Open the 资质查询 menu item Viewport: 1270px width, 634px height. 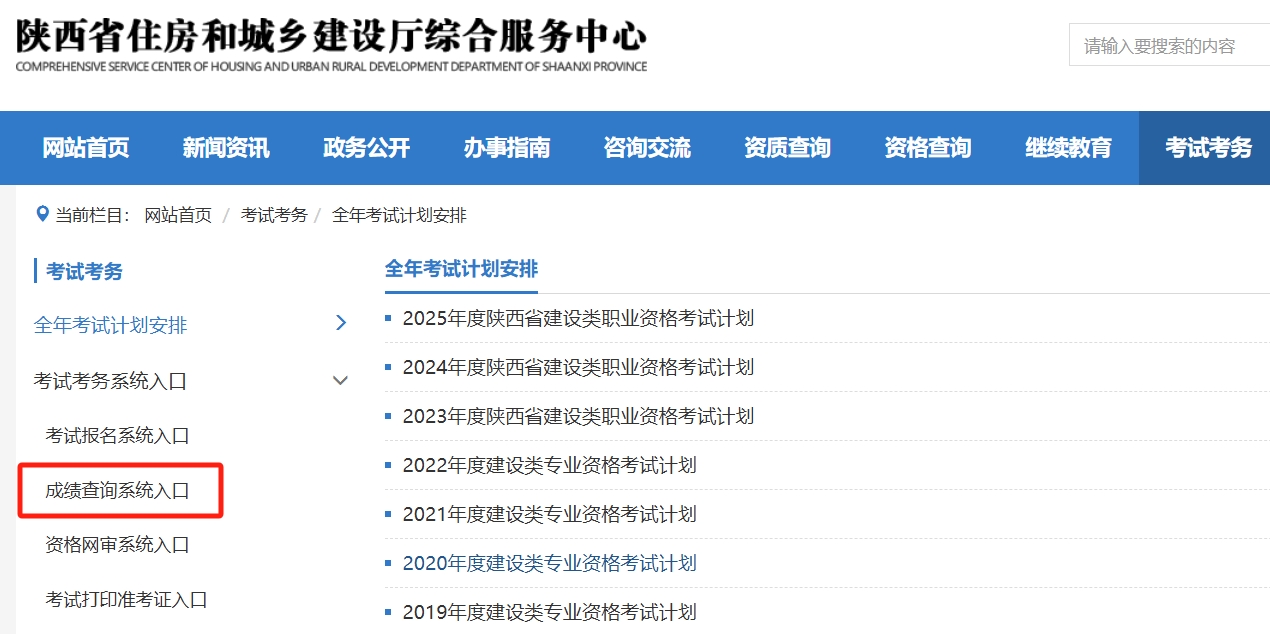tap(787, 147)
